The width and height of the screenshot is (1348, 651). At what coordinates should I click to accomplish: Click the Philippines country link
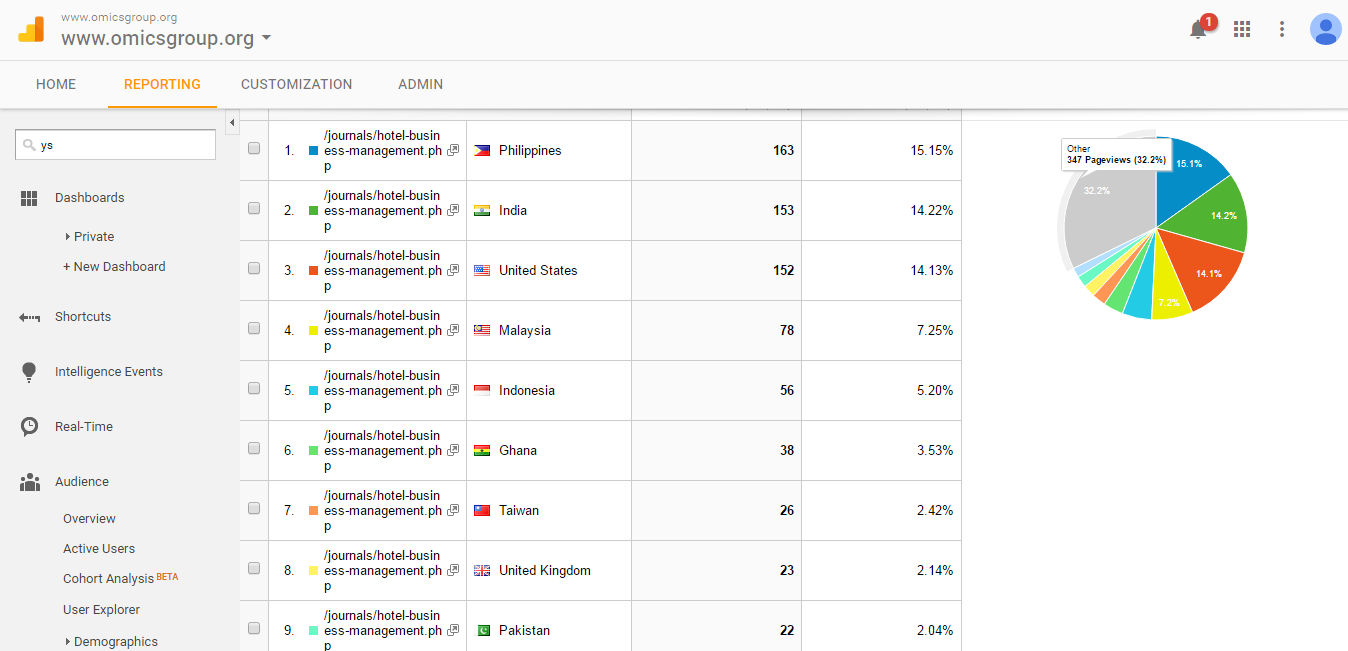coord(530,151)
